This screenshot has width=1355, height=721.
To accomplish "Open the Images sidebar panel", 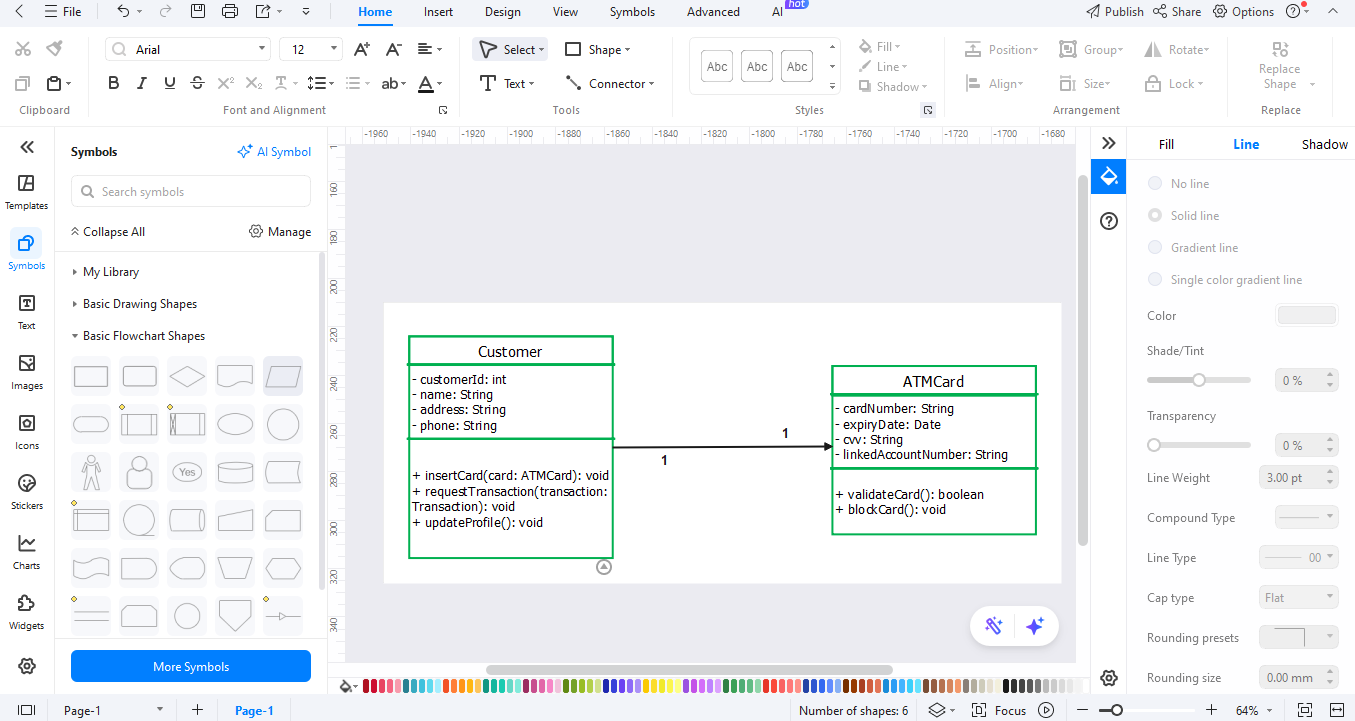I will coord(27,371).
